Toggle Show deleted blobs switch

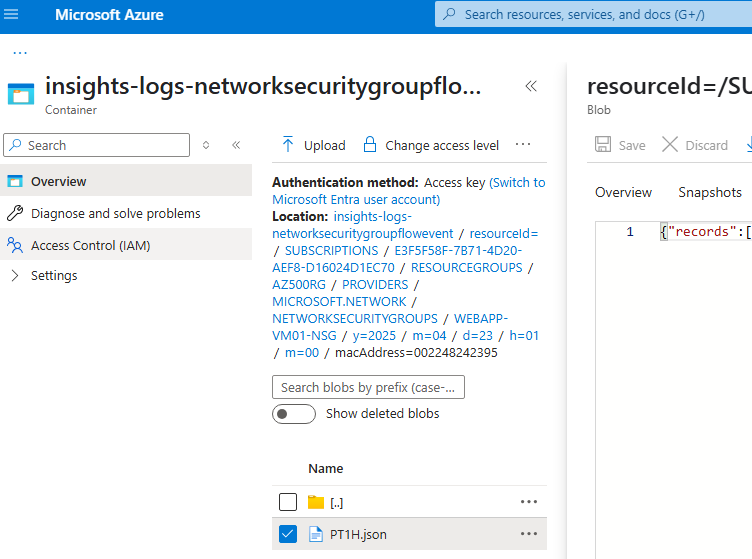(x=294, y=413)
